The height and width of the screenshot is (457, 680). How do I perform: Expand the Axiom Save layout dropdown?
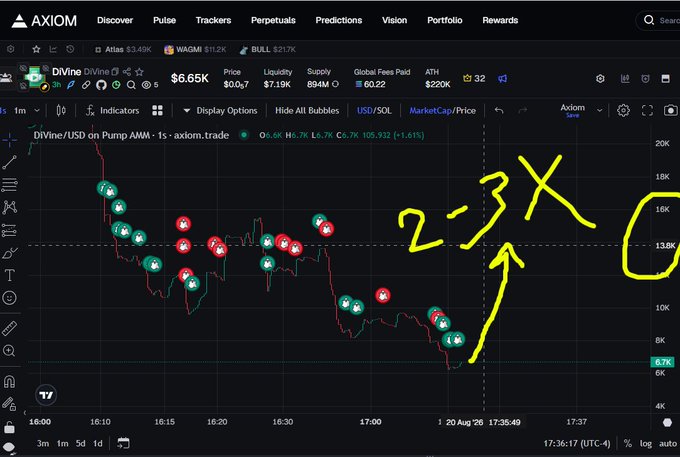click(599, 111)
